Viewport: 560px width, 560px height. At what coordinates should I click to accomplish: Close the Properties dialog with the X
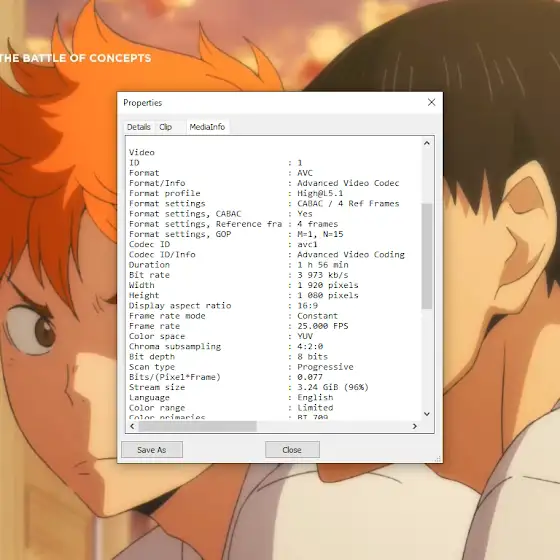[431, 102]
